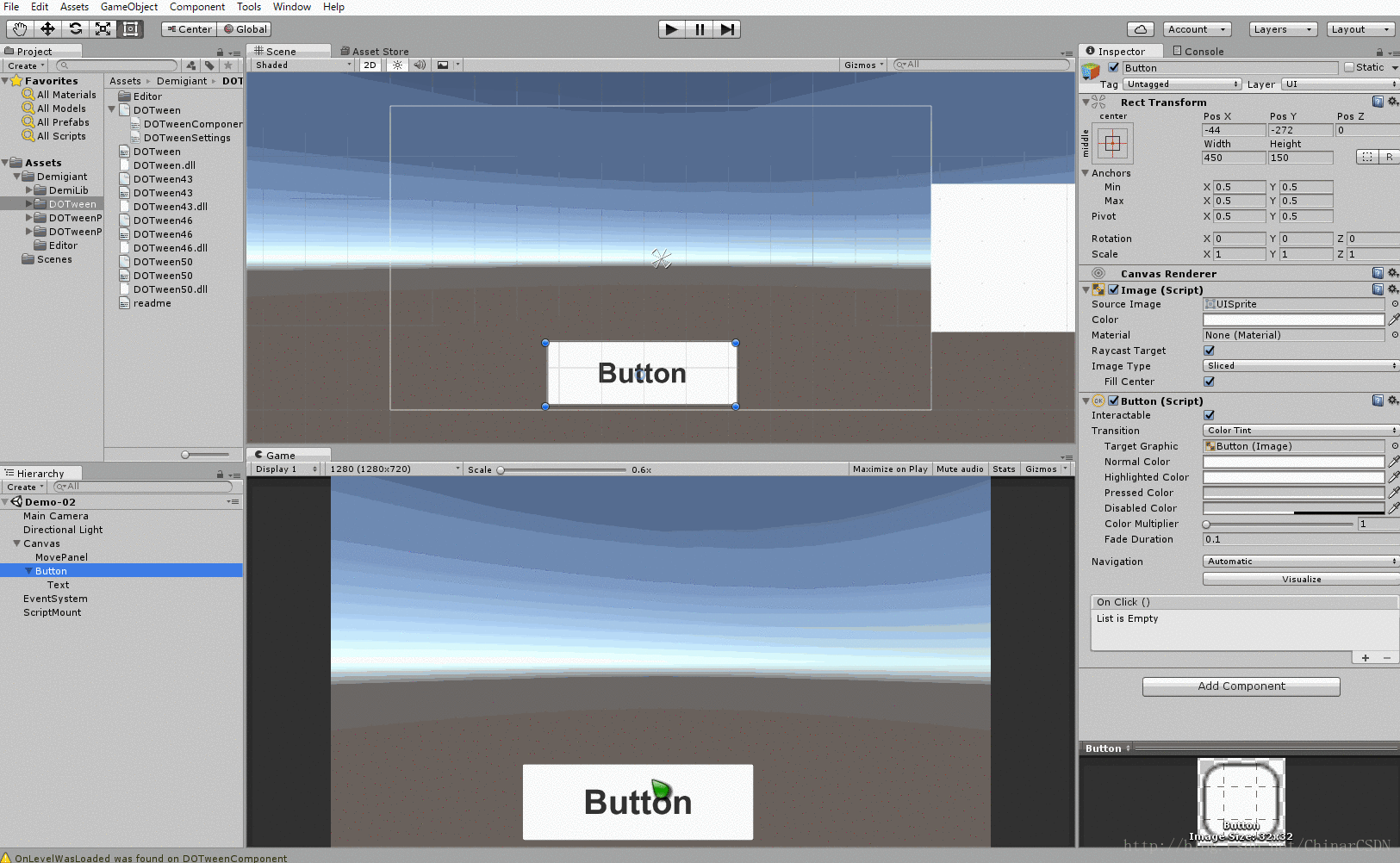Open scene effects image icon

(443, 65)
